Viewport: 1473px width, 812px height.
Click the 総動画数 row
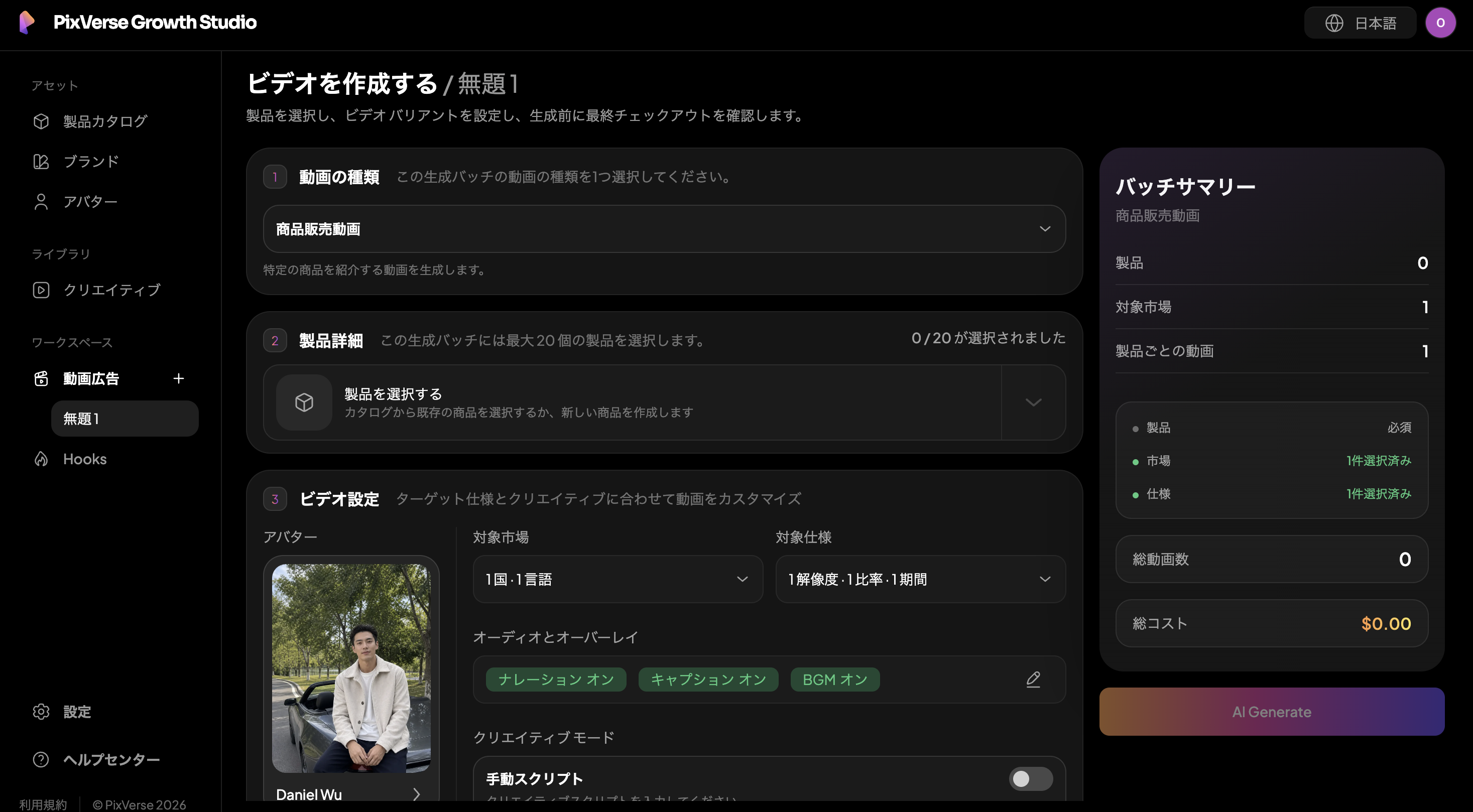[x=1271, y=559]
